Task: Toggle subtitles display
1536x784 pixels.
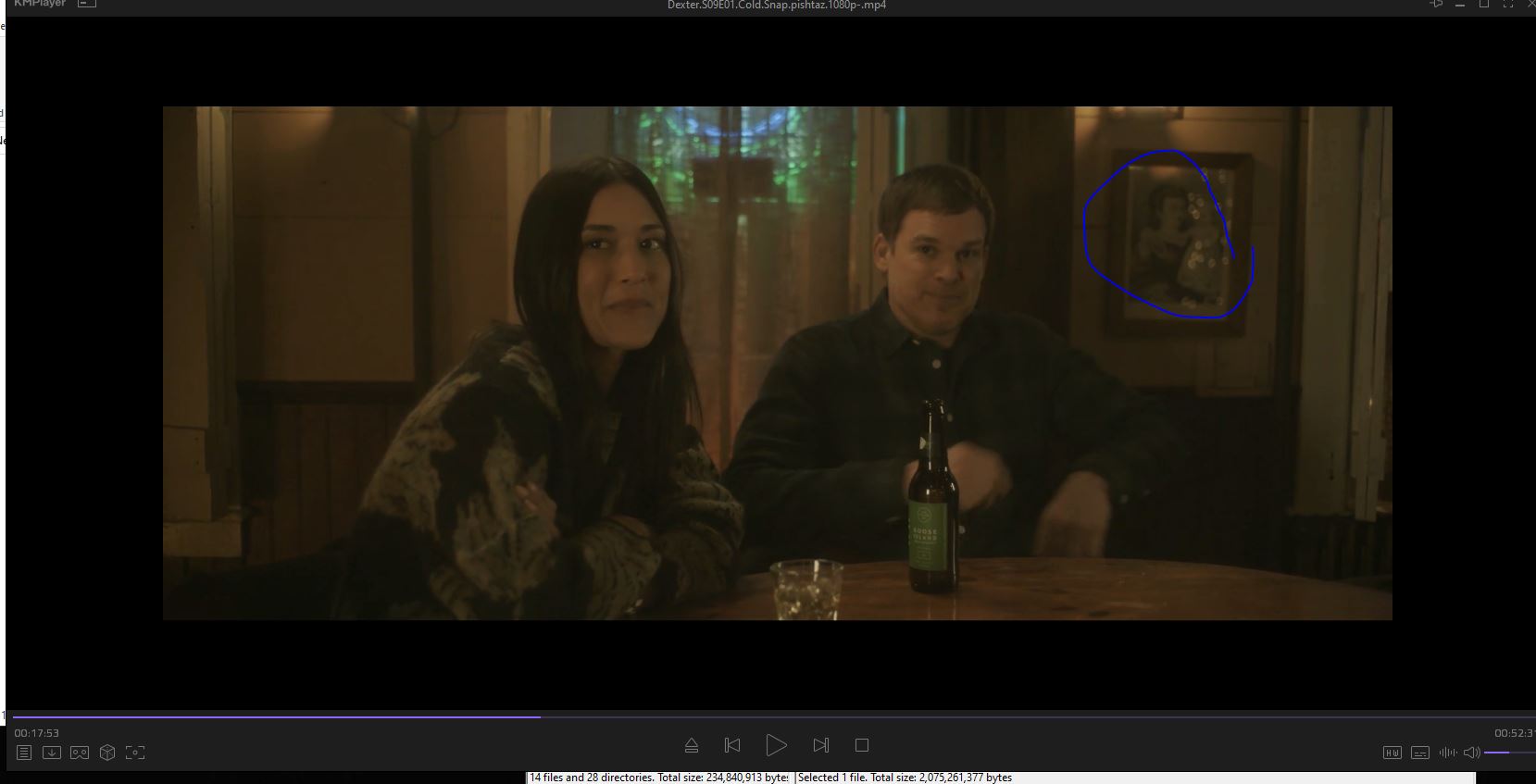Action: pyautogui.click(x=1420, y=753)
